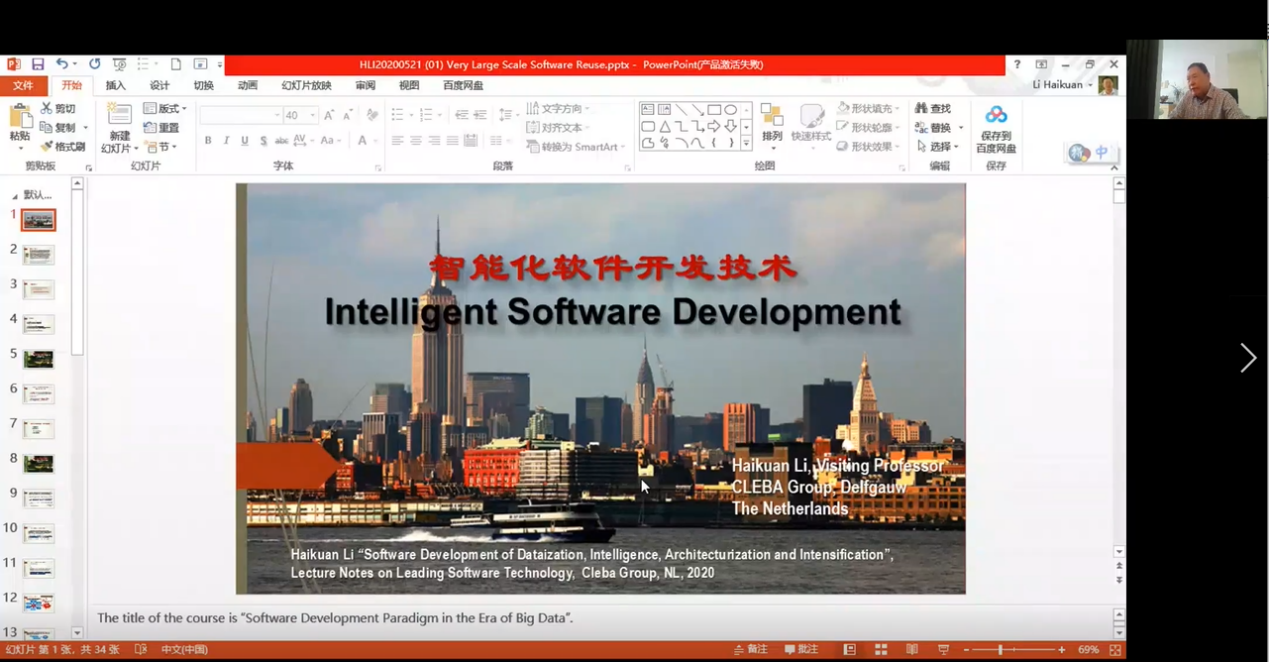
Task: Click the Reset (重置) slide button
Action: (162, 128)
